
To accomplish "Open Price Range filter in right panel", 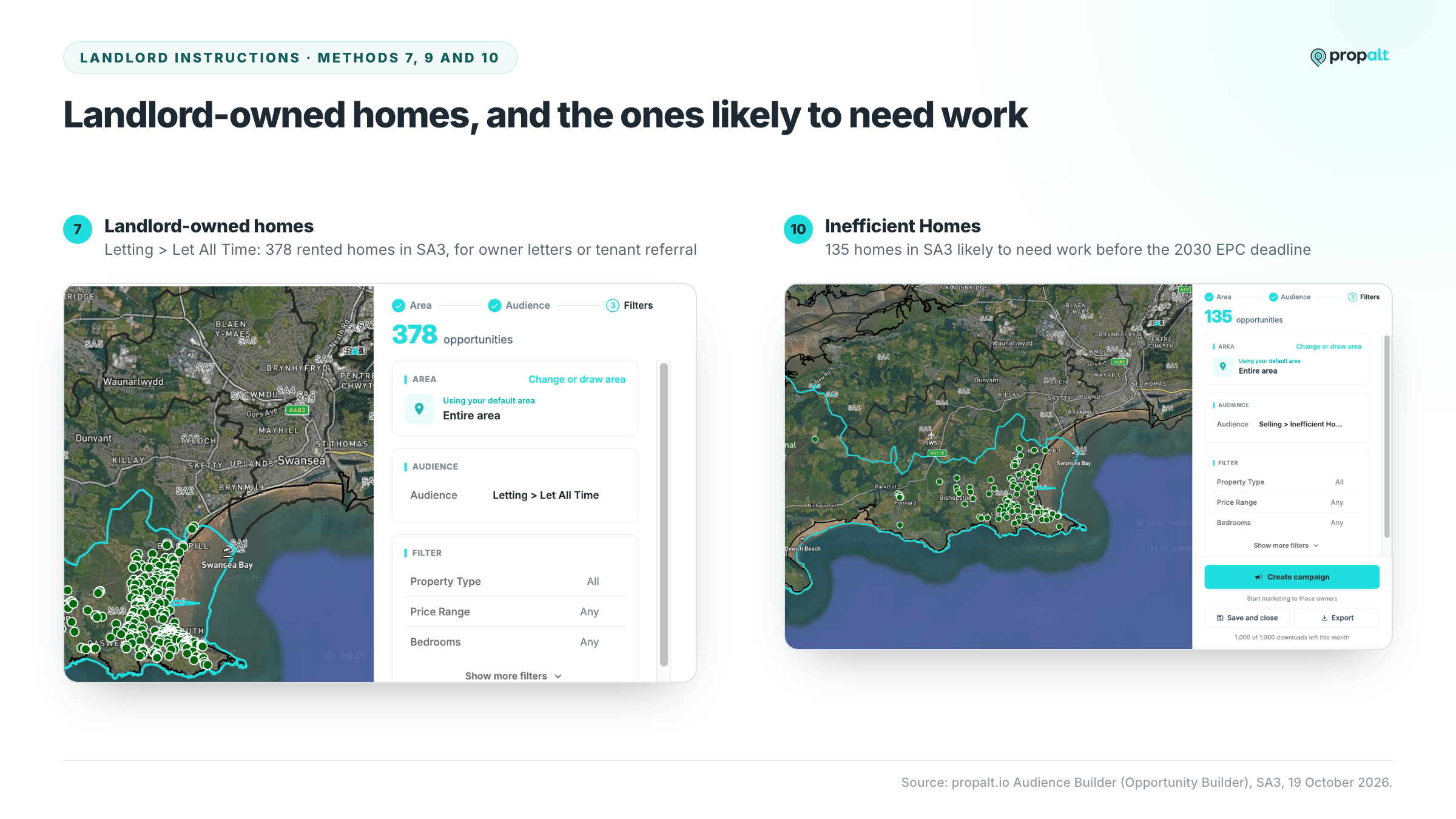I will [x=1287, y=502].
